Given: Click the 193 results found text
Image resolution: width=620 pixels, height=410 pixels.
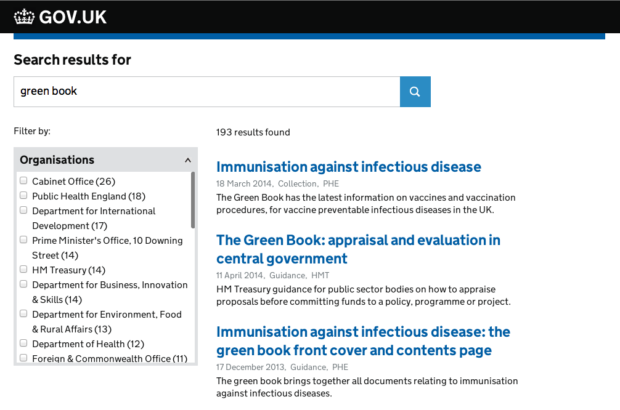Looking at the screenshot, I should tap(253, 132).
